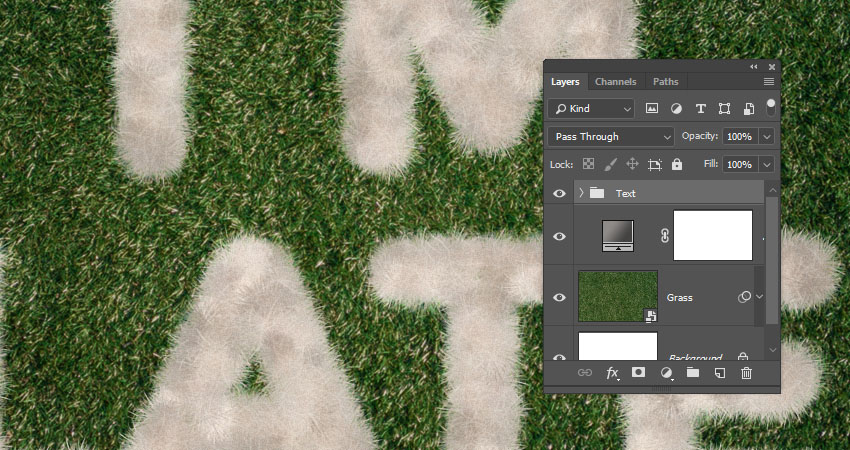Screen dimensions: 850x450
Task: Switch to the Layers tab
Action: tap(565, 82)
